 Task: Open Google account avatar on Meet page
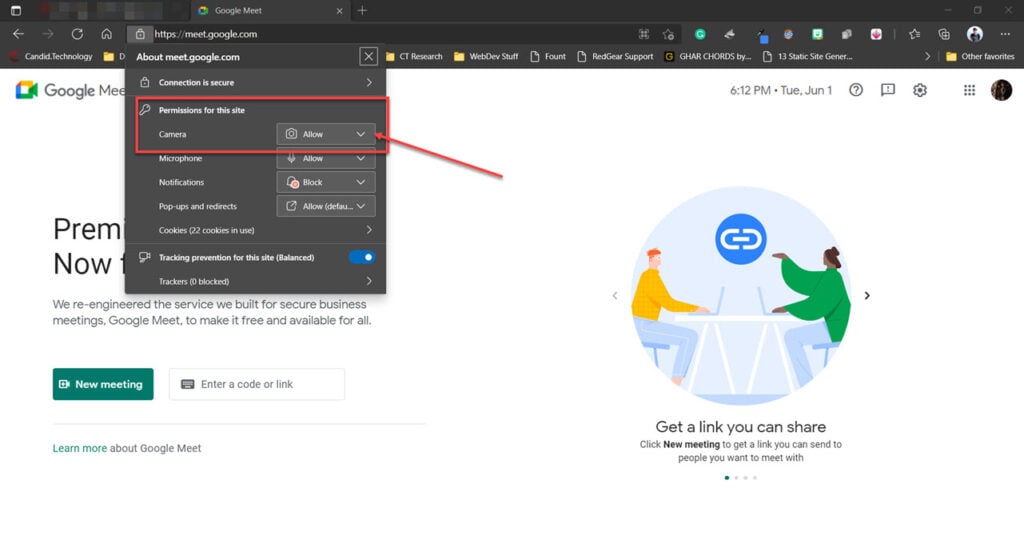(x=1000, y=90)
